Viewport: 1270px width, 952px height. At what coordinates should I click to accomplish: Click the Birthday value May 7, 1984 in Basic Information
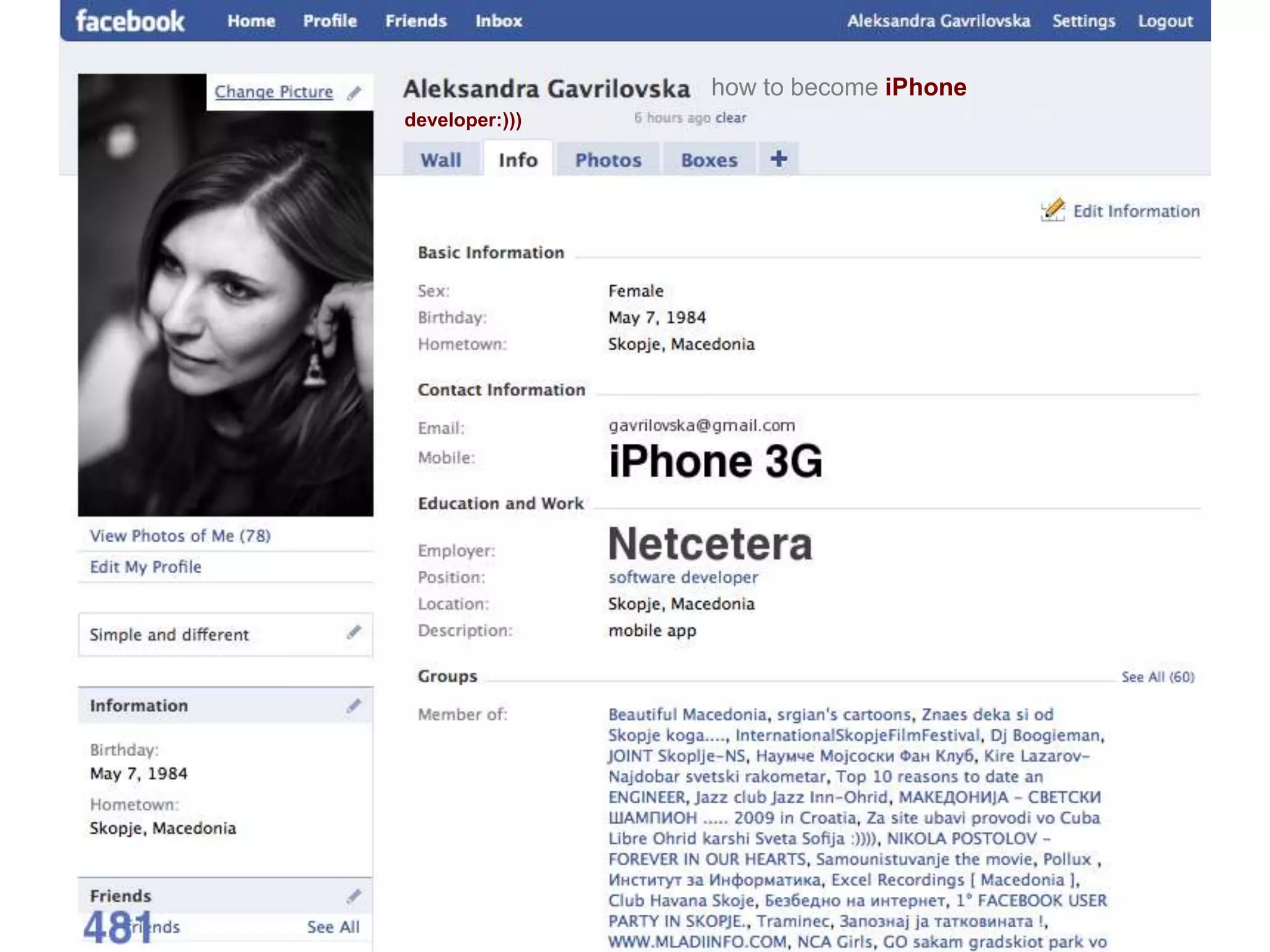point(657,317)
